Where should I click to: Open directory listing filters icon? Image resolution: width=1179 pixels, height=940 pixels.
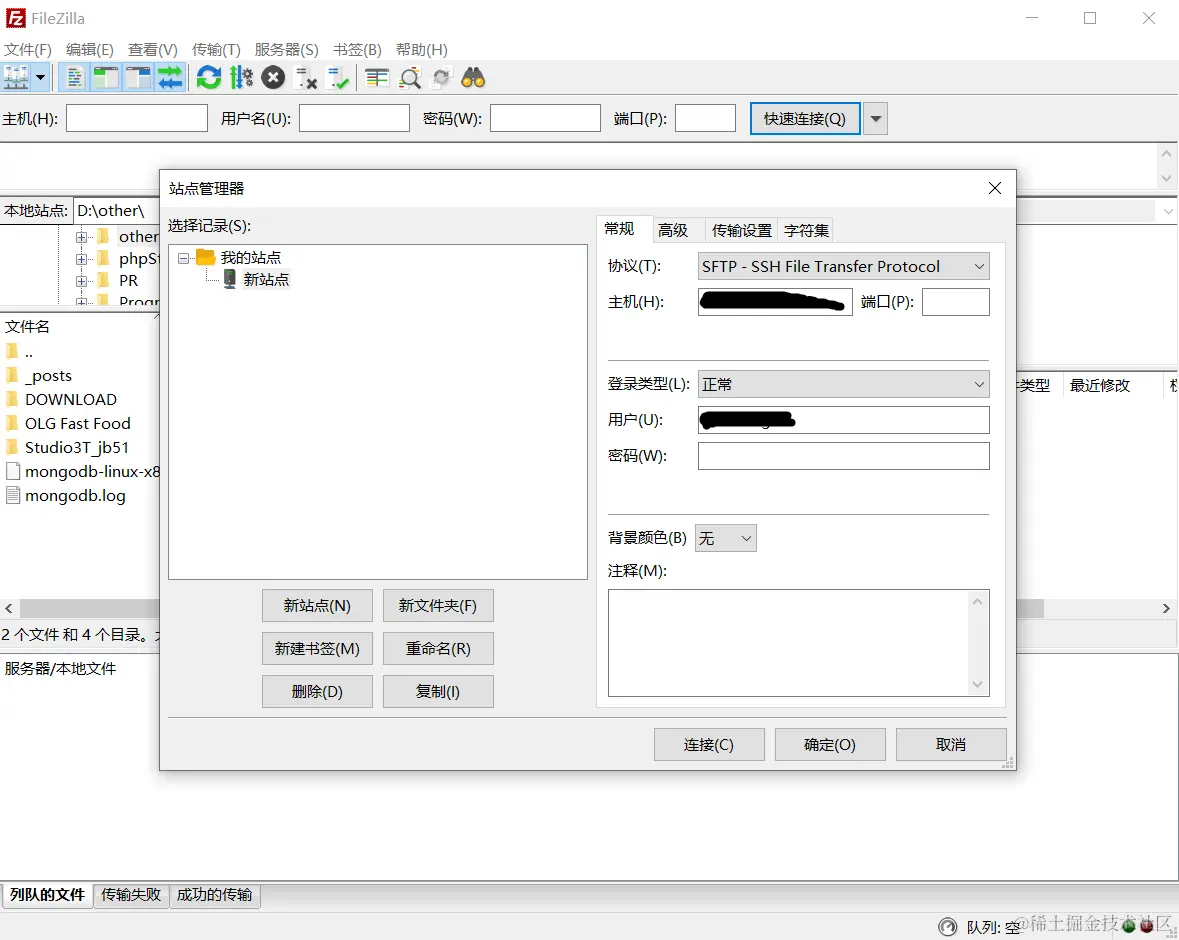[x=377, y=77]
